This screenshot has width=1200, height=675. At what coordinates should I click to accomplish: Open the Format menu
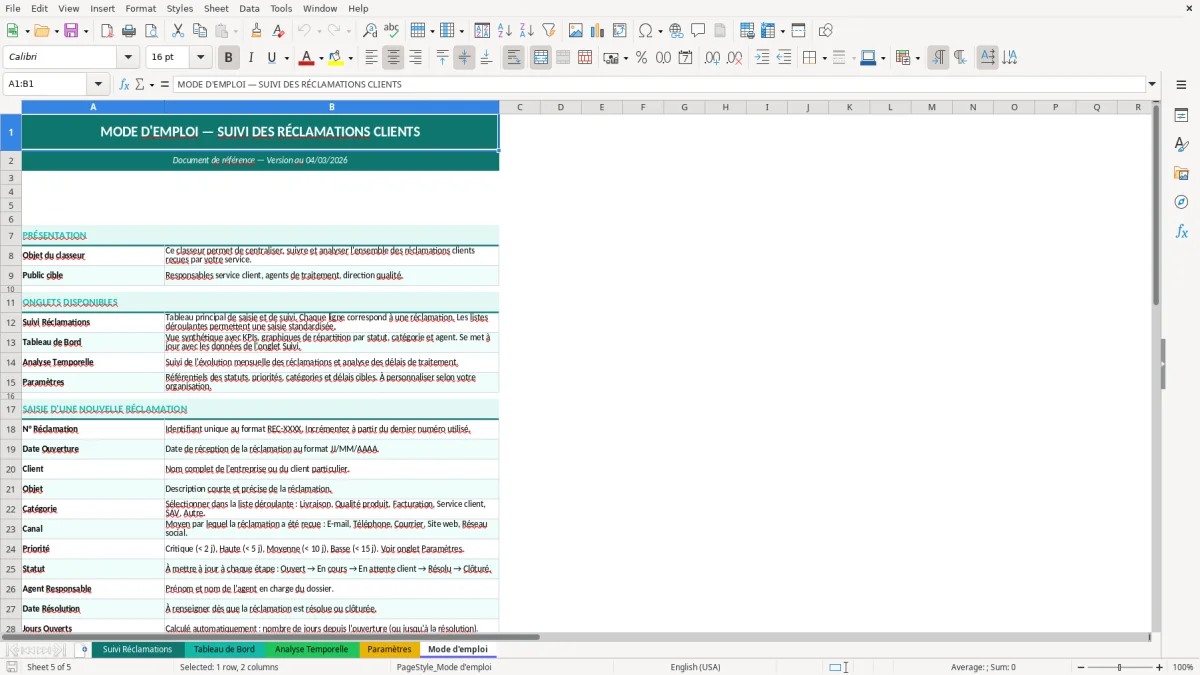[140, 8]
